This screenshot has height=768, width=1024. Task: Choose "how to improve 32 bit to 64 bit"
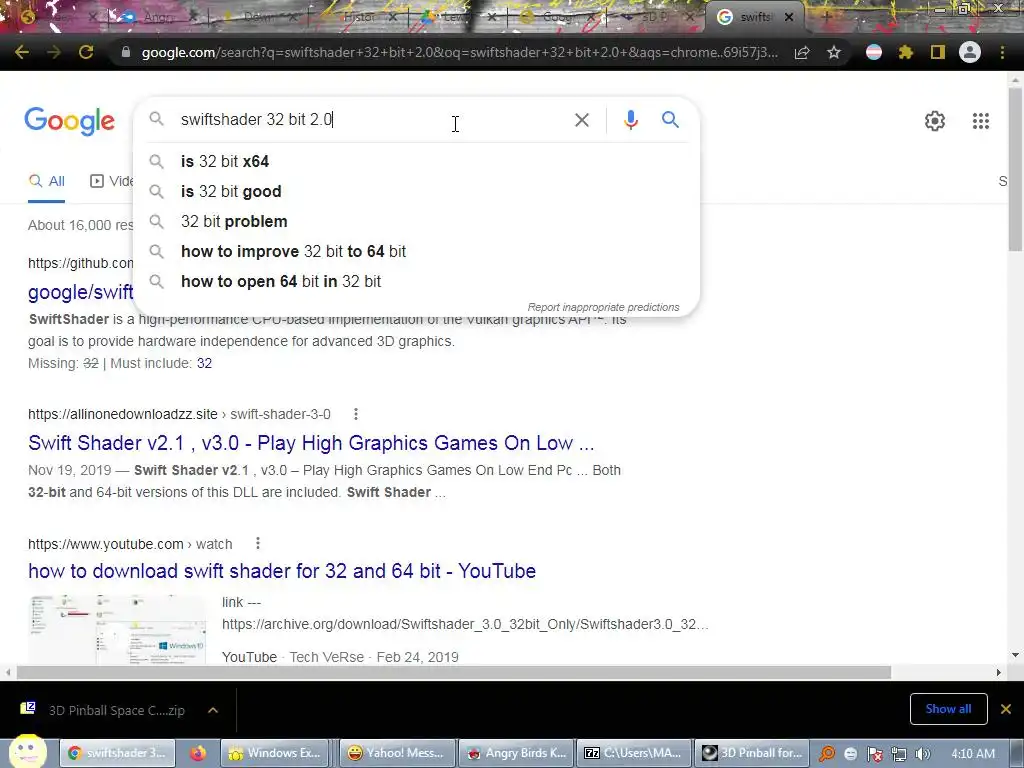tap(416, 251)
